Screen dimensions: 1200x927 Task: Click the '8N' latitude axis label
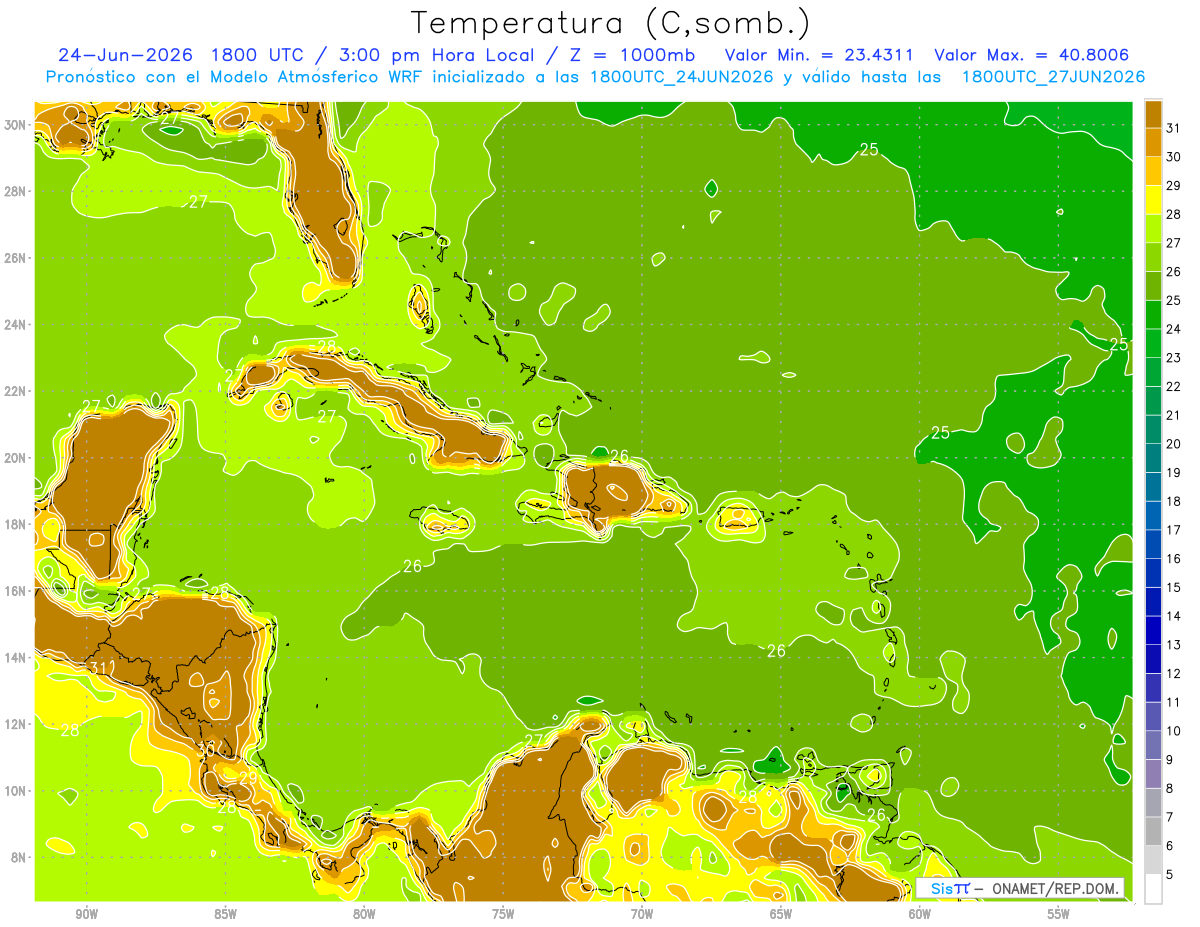(20, 857)
